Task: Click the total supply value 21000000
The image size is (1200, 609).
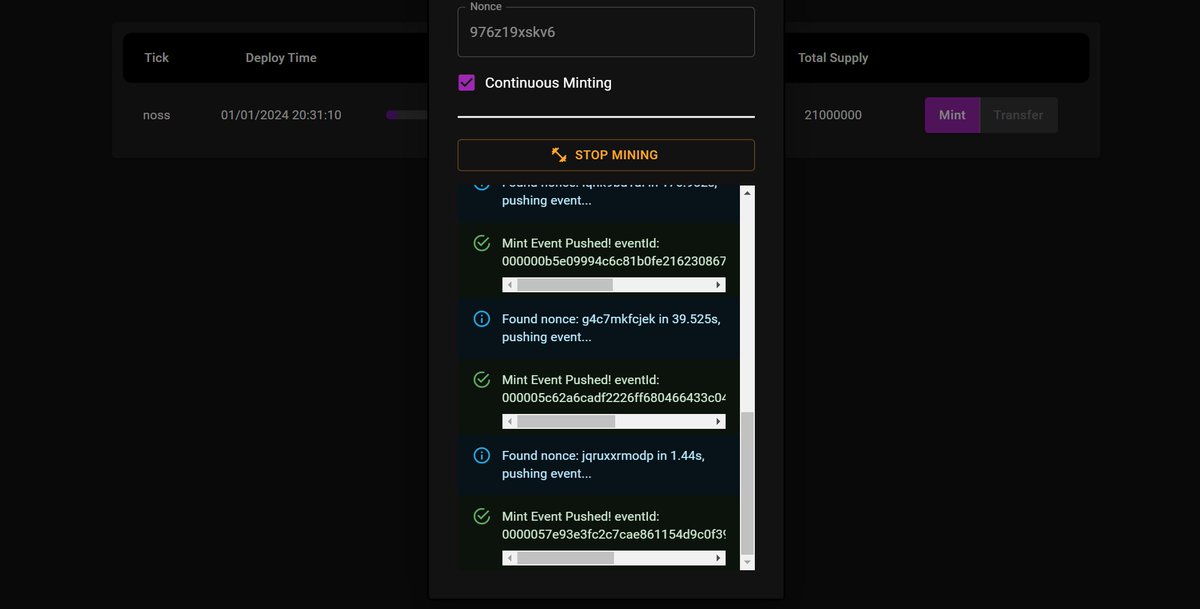Action: tap(833, 115)
